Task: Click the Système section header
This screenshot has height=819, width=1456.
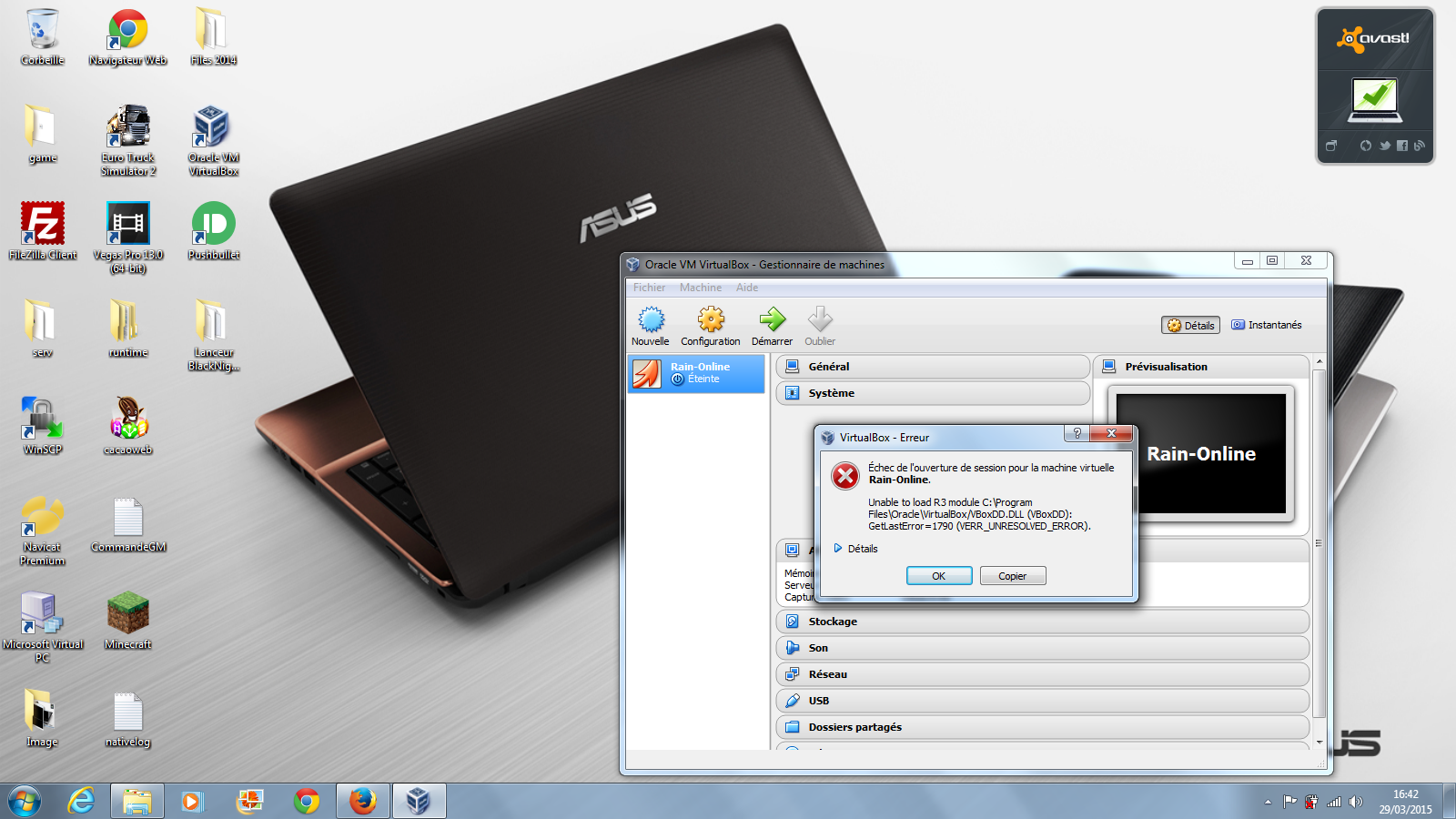Action: click(x=933, y=393)
